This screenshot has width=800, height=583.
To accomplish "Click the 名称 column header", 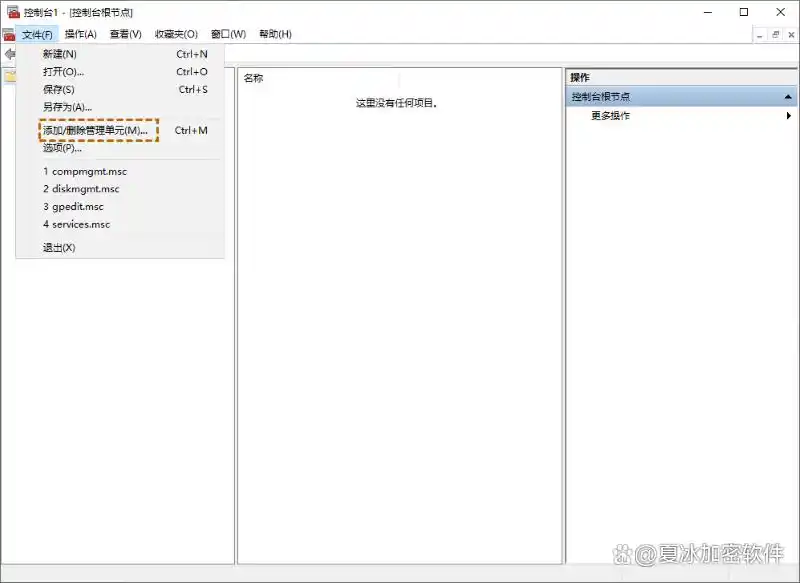I will coord(254,77).
